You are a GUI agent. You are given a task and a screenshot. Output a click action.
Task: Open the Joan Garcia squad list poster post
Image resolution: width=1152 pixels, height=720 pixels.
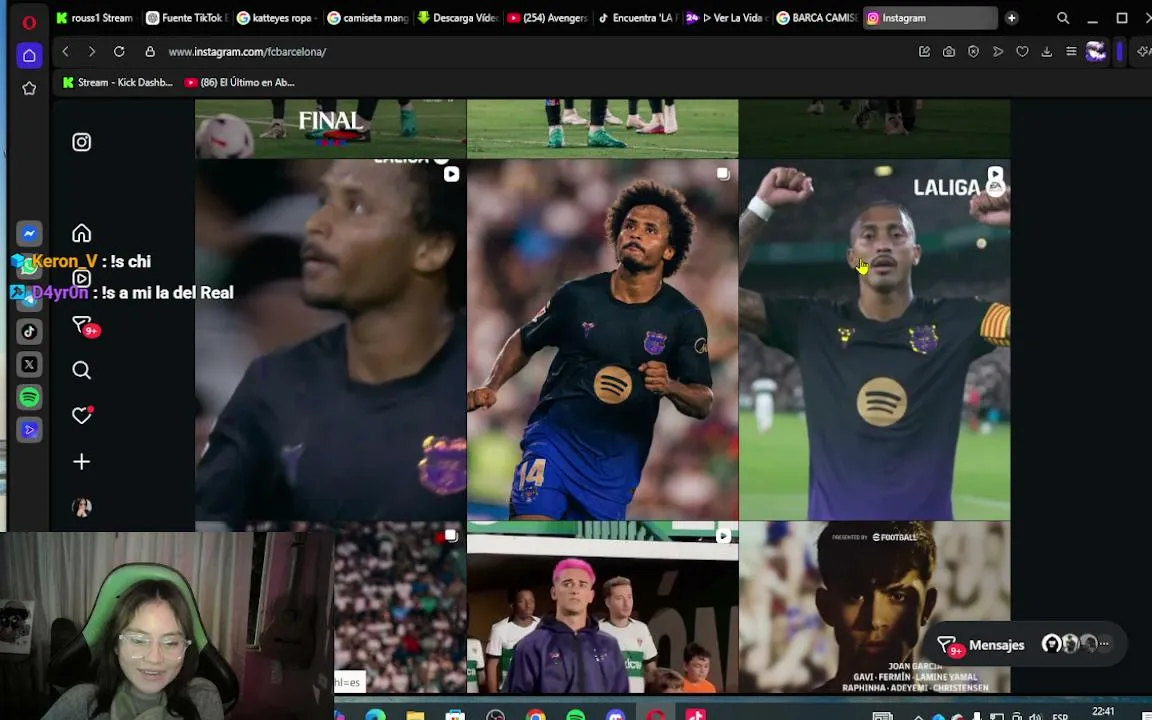coord(874,608)
